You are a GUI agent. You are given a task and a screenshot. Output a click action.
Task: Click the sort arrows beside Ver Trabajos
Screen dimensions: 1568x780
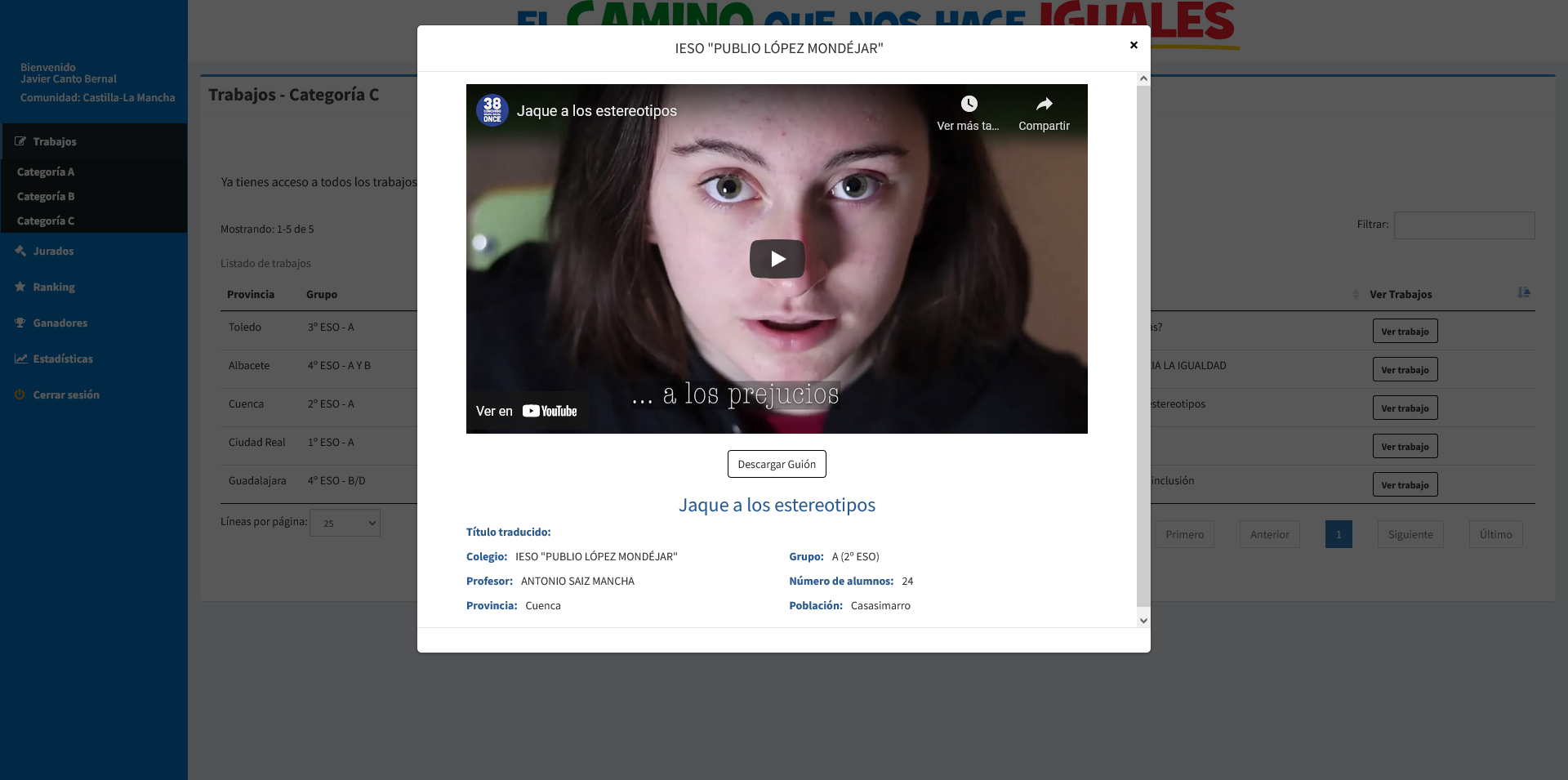tap(1356, 294)
